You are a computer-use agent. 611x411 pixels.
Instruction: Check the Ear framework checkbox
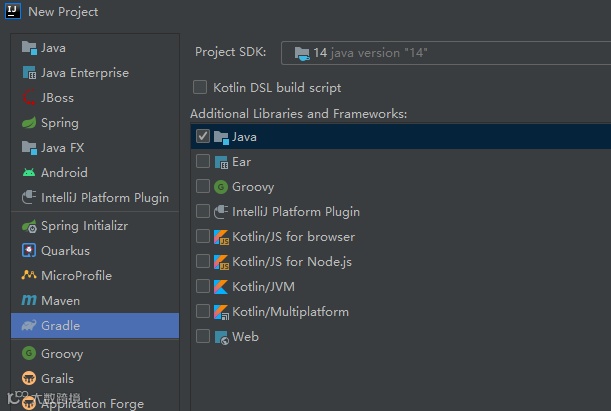(203, 161)
